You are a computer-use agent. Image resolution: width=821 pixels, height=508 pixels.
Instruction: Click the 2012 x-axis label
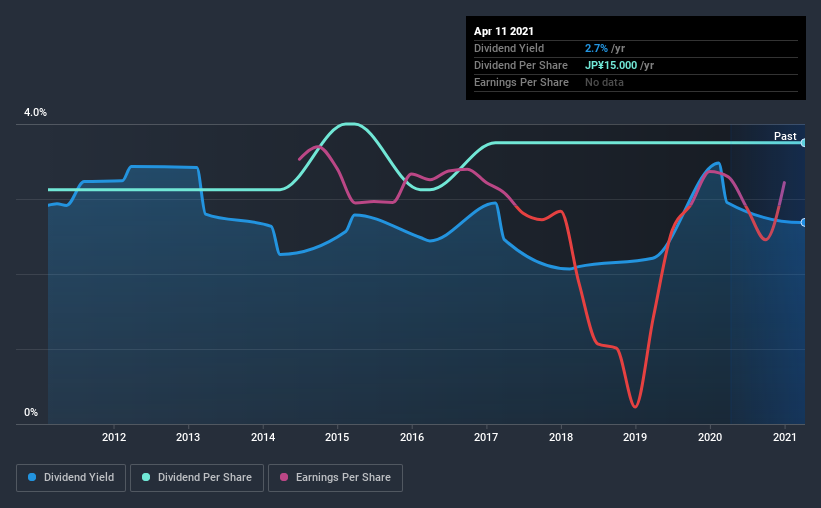pos(114,437)
